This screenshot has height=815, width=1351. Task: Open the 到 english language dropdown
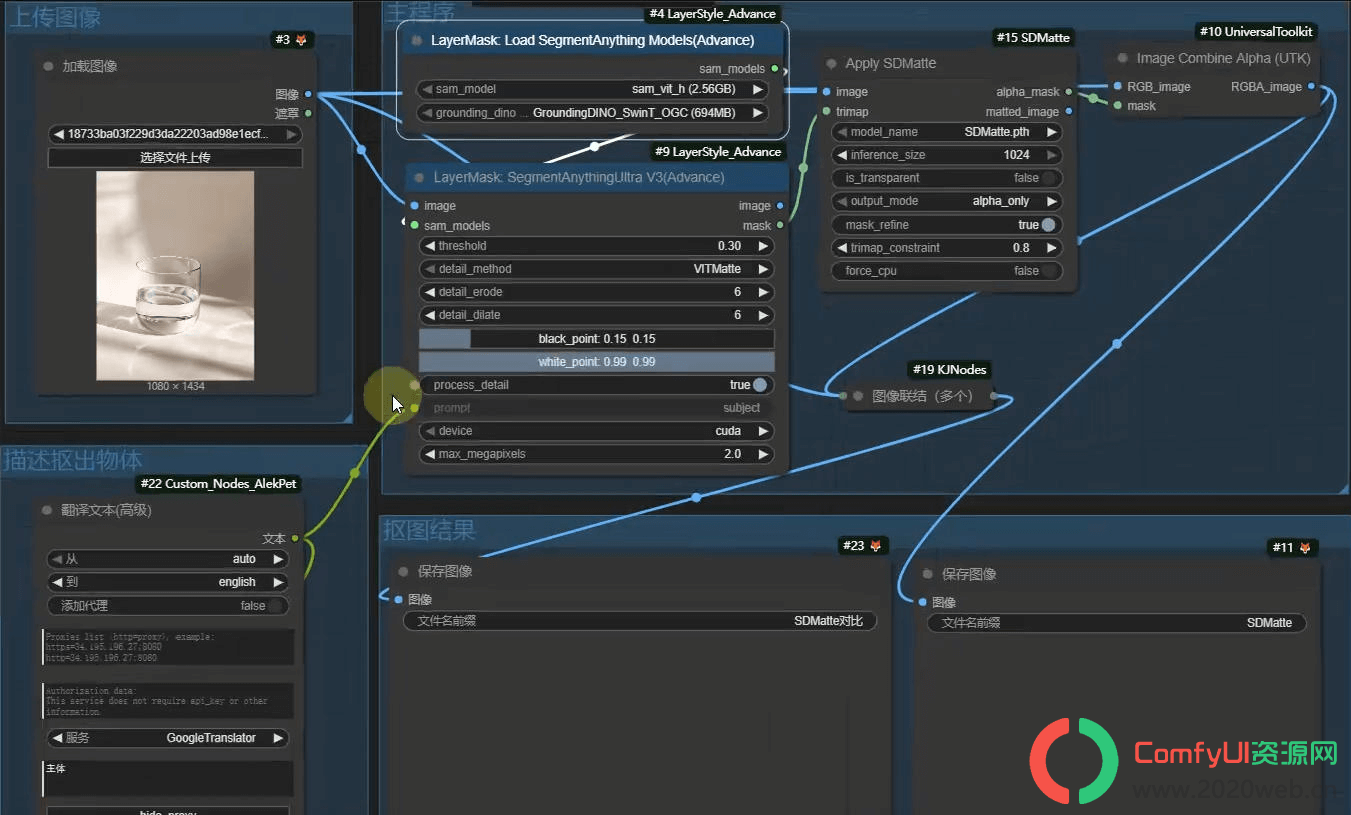[x=168, y=582]
